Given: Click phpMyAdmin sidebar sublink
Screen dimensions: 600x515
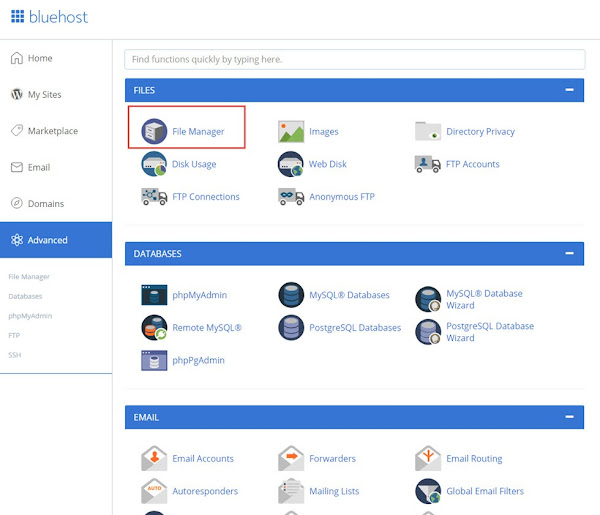Looking at the screenshot, I should point(30,316).
